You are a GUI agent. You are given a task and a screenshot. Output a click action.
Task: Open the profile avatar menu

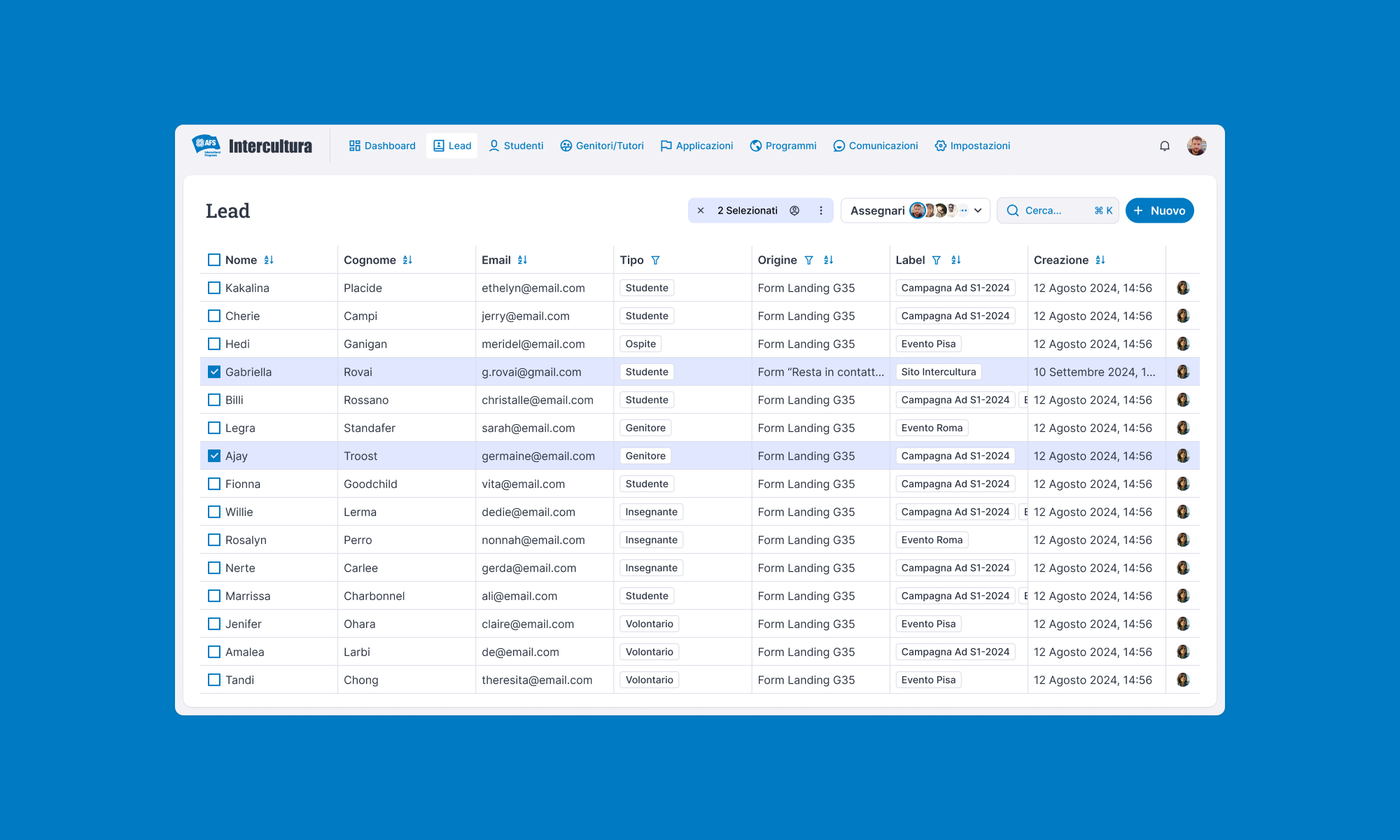click(1196, 146)
